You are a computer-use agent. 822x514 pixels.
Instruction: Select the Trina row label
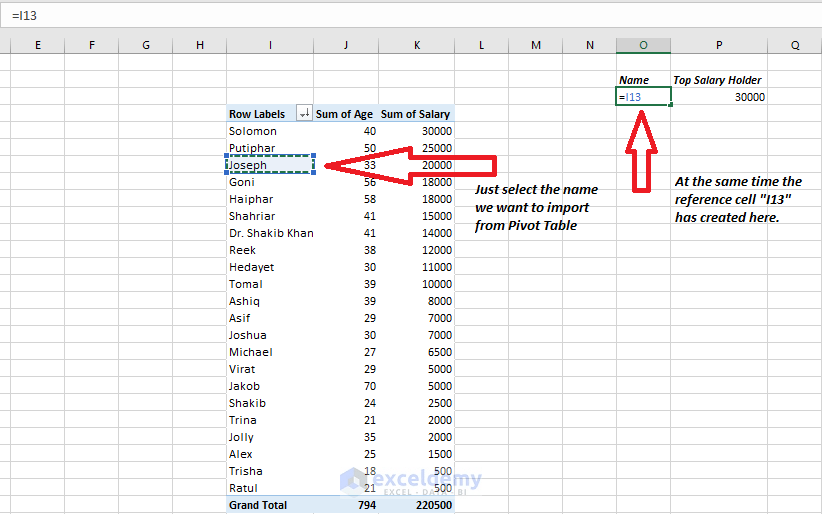270,420
